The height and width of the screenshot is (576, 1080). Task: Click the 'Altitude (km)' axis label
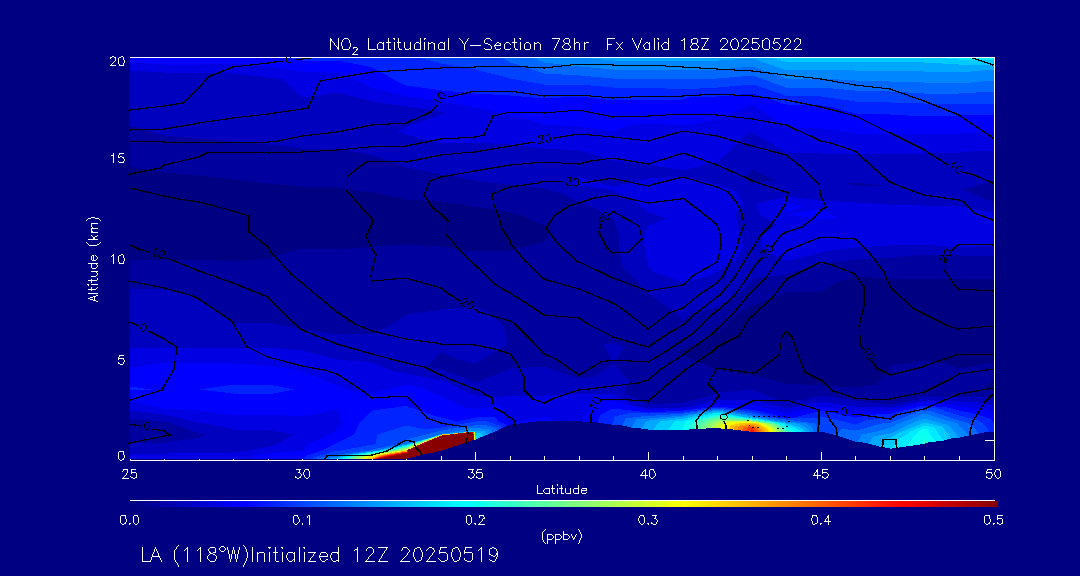click(x=93, y=258)
